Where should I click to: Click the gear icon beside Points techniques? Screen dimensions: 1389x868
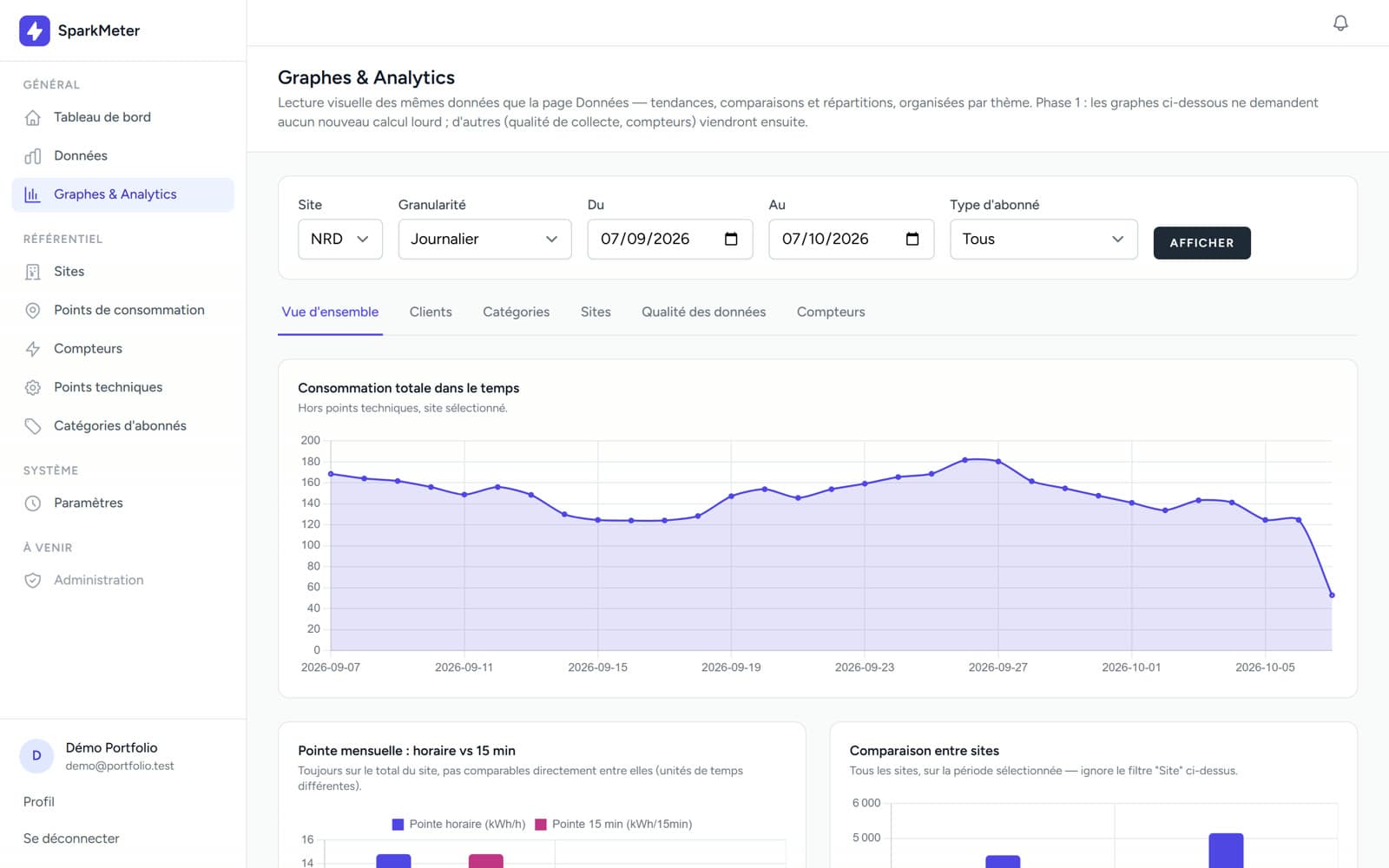pyautogui.click(x=33, y=387)
